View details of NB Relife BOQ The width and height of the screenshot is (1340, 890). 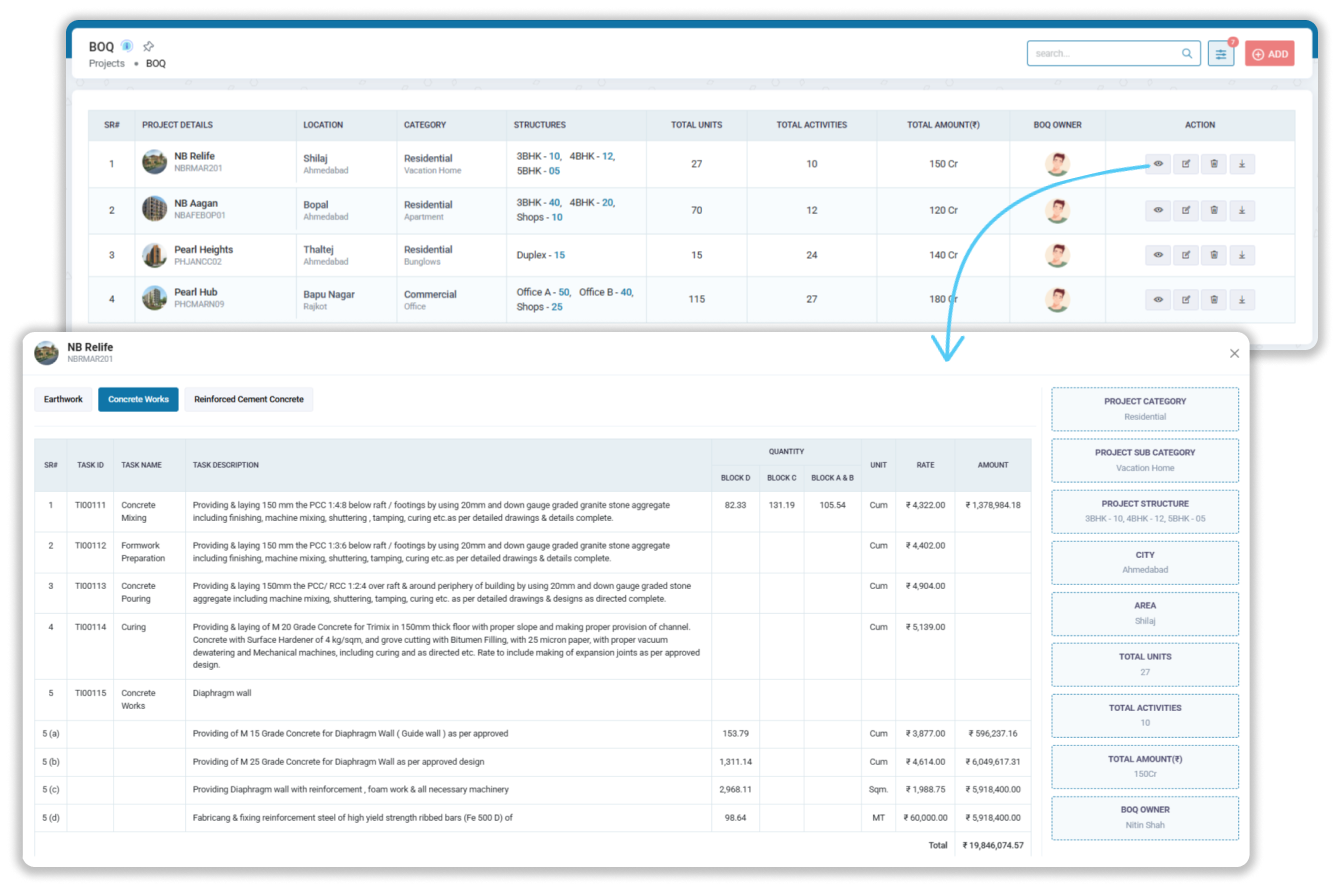[x=1158, y=164]
